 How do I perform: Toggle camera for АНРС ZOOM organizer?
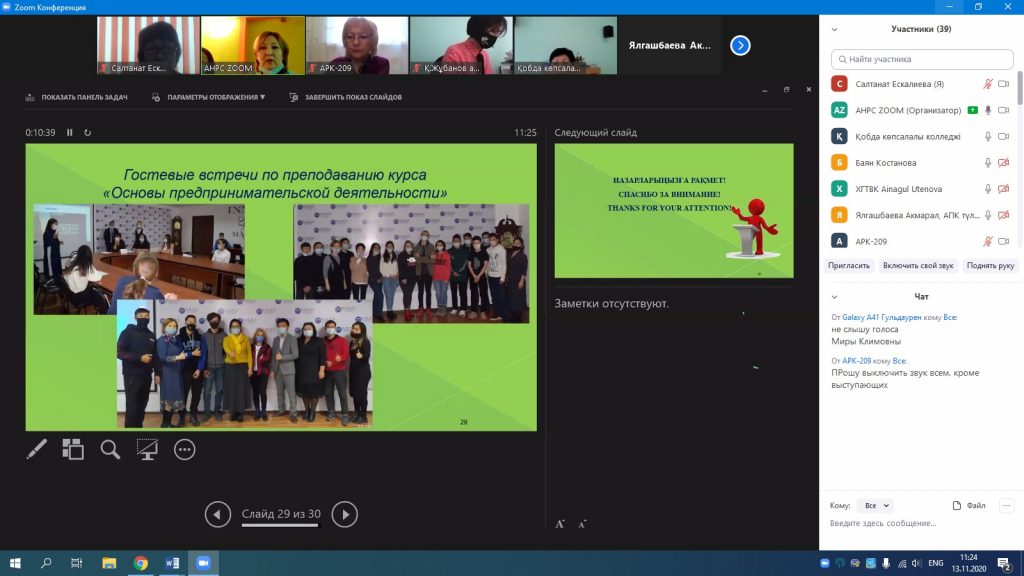(1004, 110)
